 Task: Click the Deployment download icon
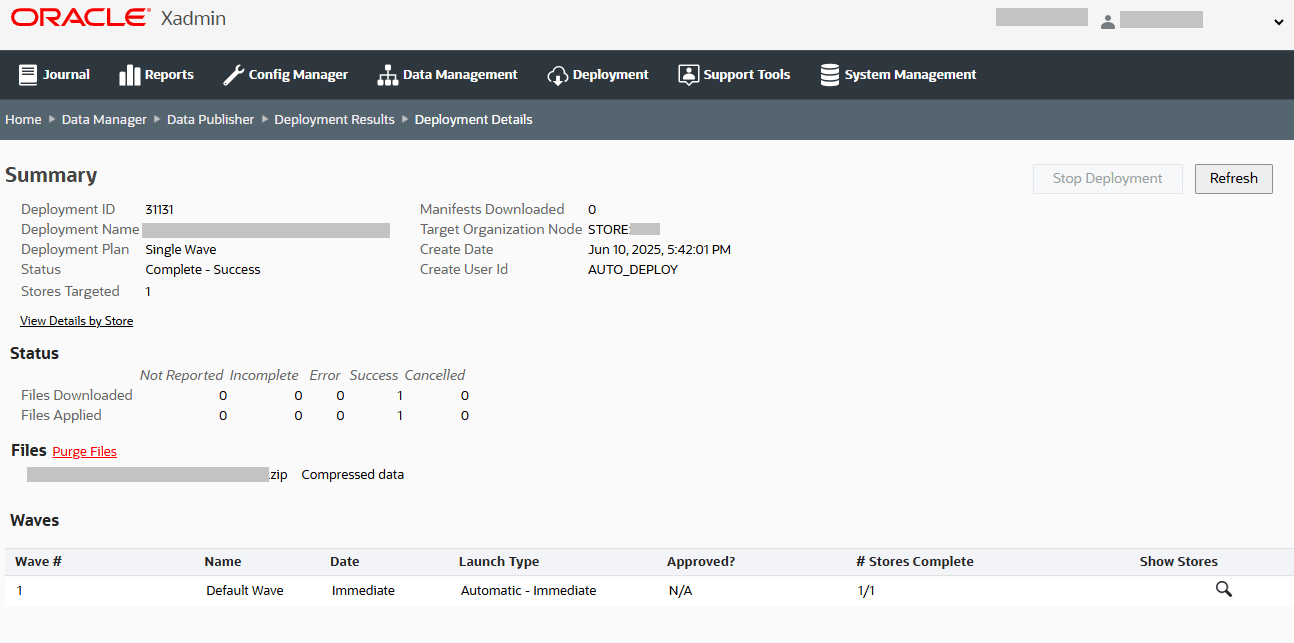[557, 74]
